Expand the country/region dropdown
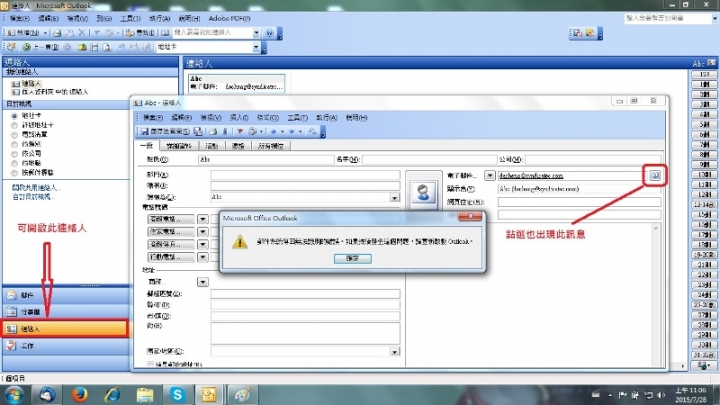This screenshot has height=405, width=720. click(x=394, y=352)
